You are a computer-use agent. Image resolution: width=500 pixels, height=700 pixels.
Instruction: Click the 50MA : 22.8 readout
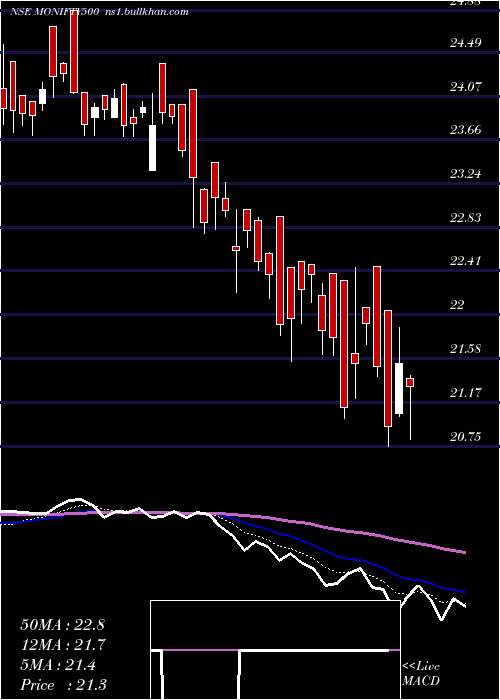[62, 625]
